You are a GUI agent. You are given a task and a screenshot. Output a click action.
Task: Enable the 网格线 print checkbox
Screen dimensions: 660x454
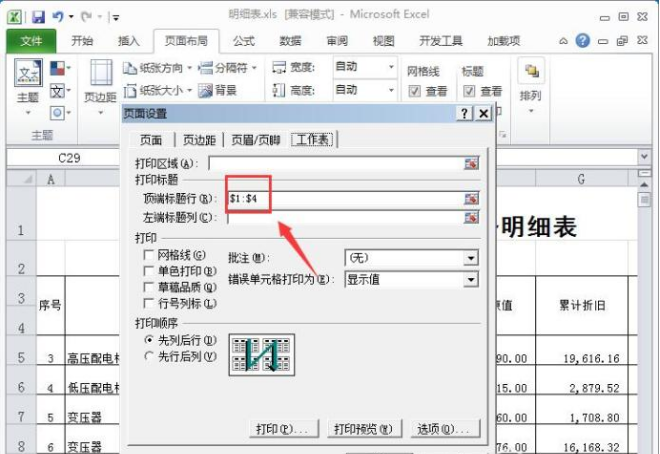pos(148,255)
